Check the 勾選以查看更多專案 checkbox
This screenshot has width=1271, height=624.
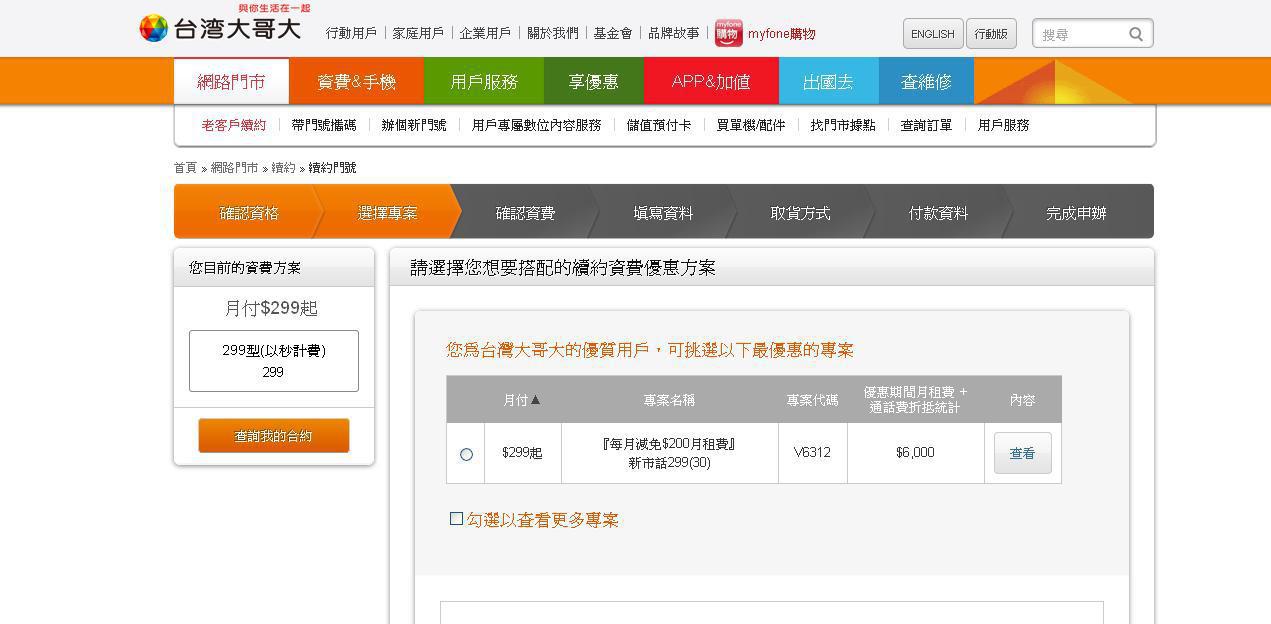457,519
